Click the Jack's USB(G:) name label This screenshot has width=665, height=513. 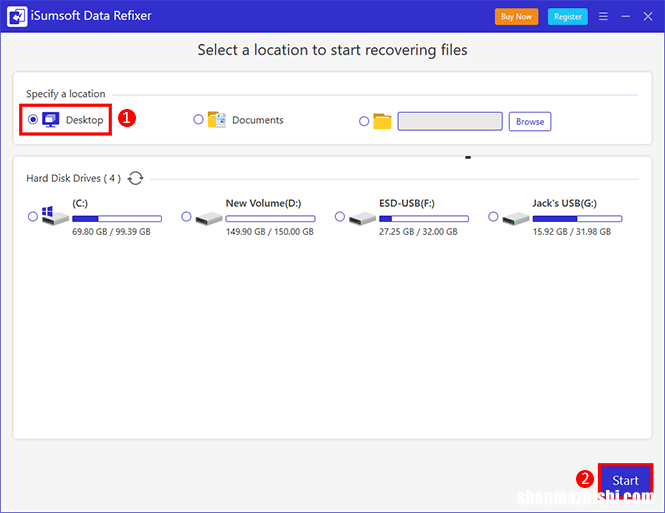pyautogui.click(x=564, y=204)
